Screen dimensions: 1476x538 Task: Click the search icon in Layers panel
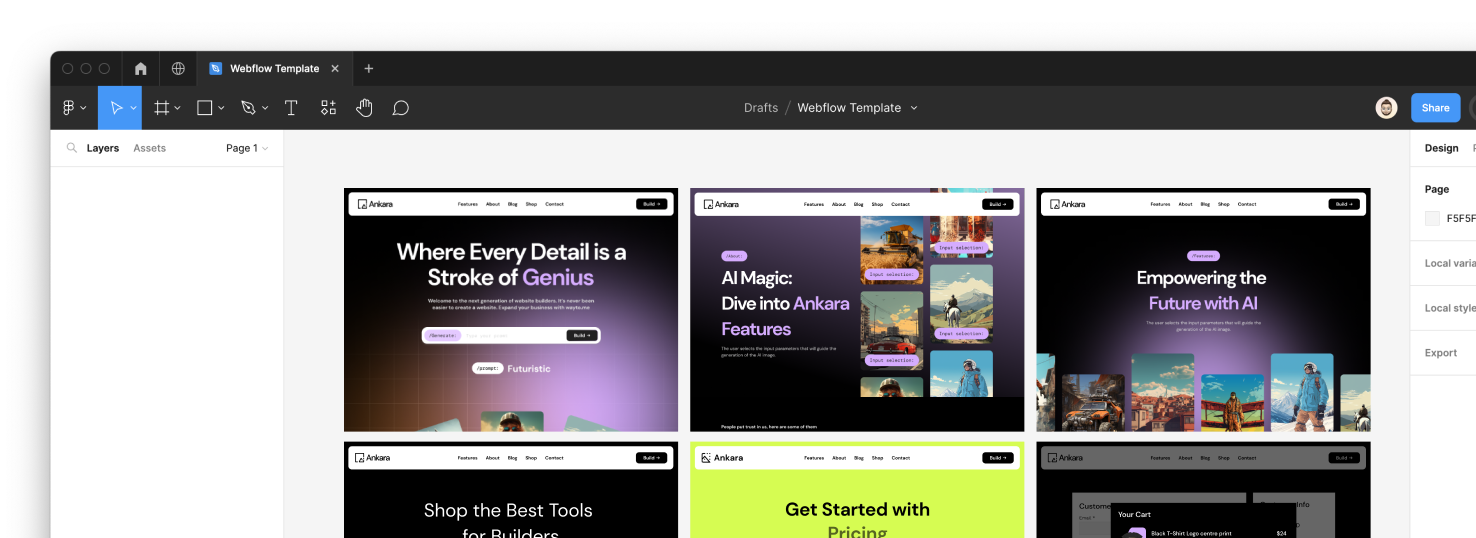[72, 148]
